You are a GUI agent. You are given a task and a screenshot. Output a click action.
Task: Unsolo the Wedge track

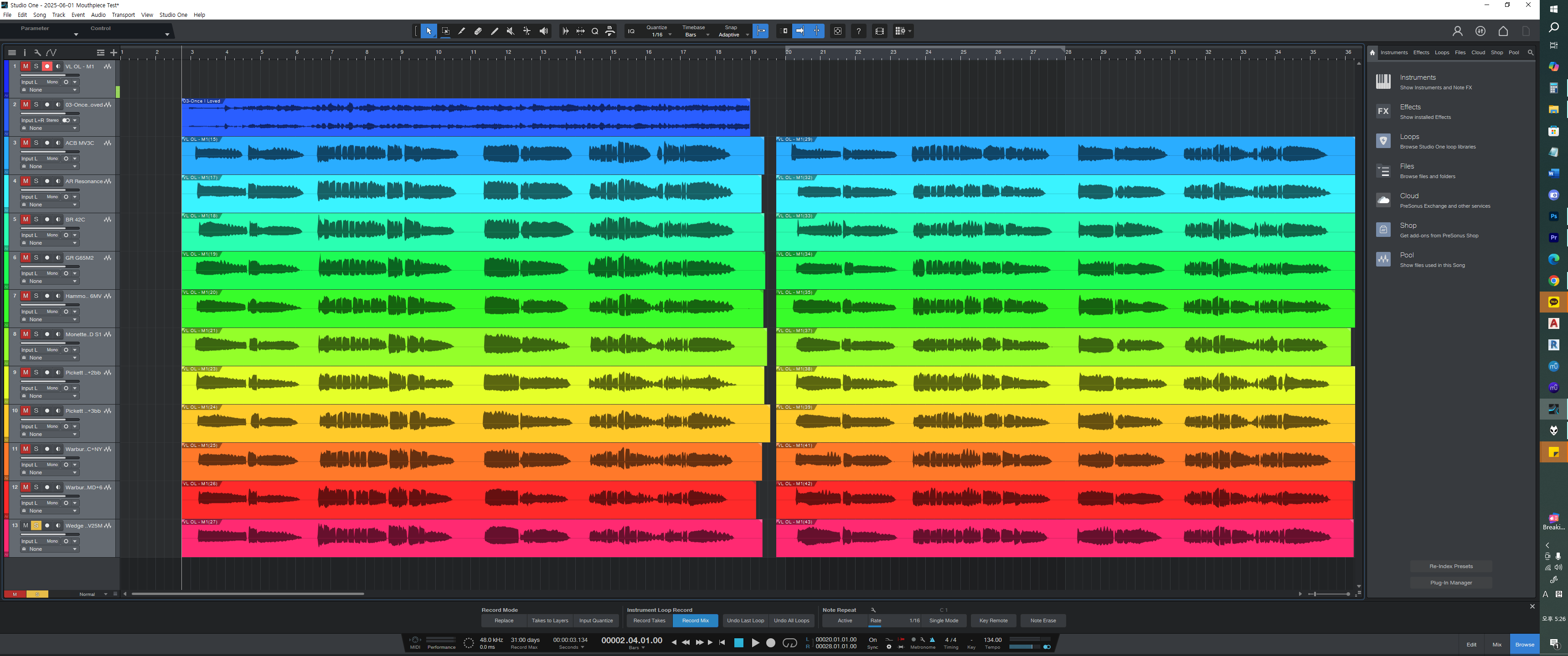pyautogui.click(x=36, y=525)
